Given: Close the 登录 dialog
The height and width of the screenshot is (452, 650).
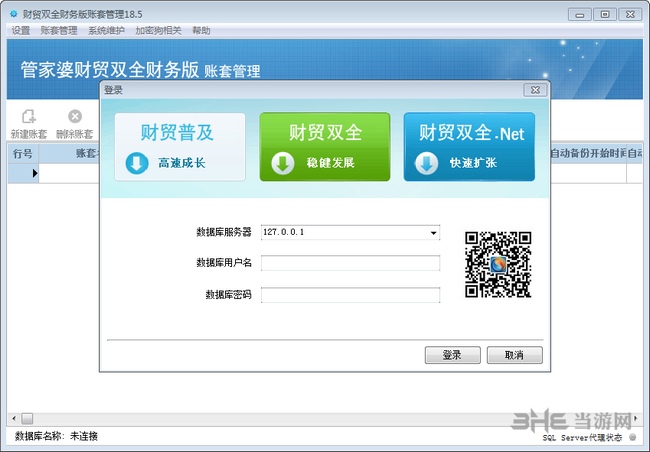Looking at the screenshot, I should click(535, 90).
